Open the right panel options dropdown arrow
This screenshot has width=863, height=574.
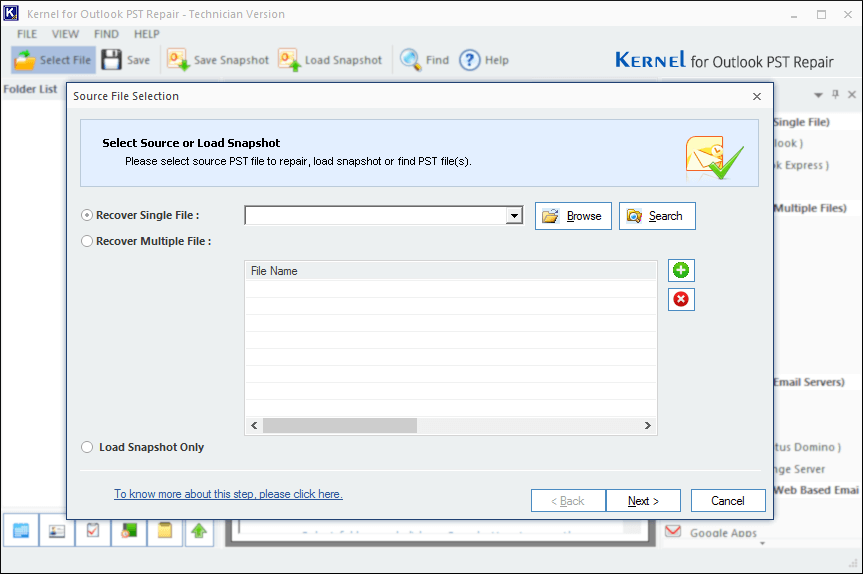[819, 95]
